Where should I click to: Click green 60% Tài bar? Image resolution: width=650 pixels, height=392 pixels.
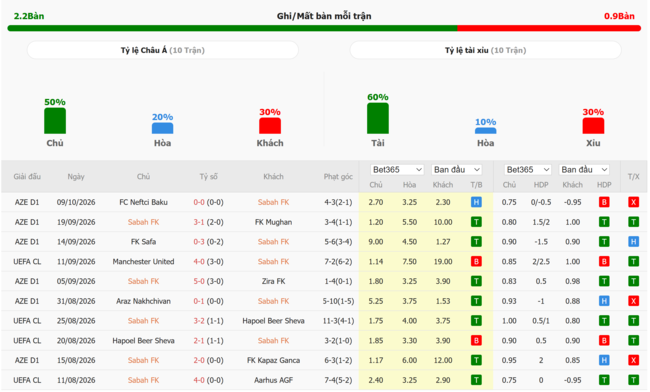pos(378,118)
